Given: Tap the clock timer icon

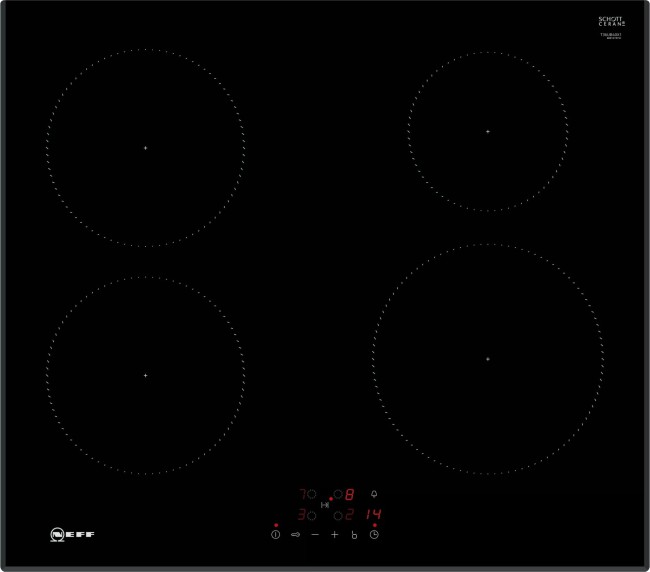Looking at the screenshot, I should [373, 535].
